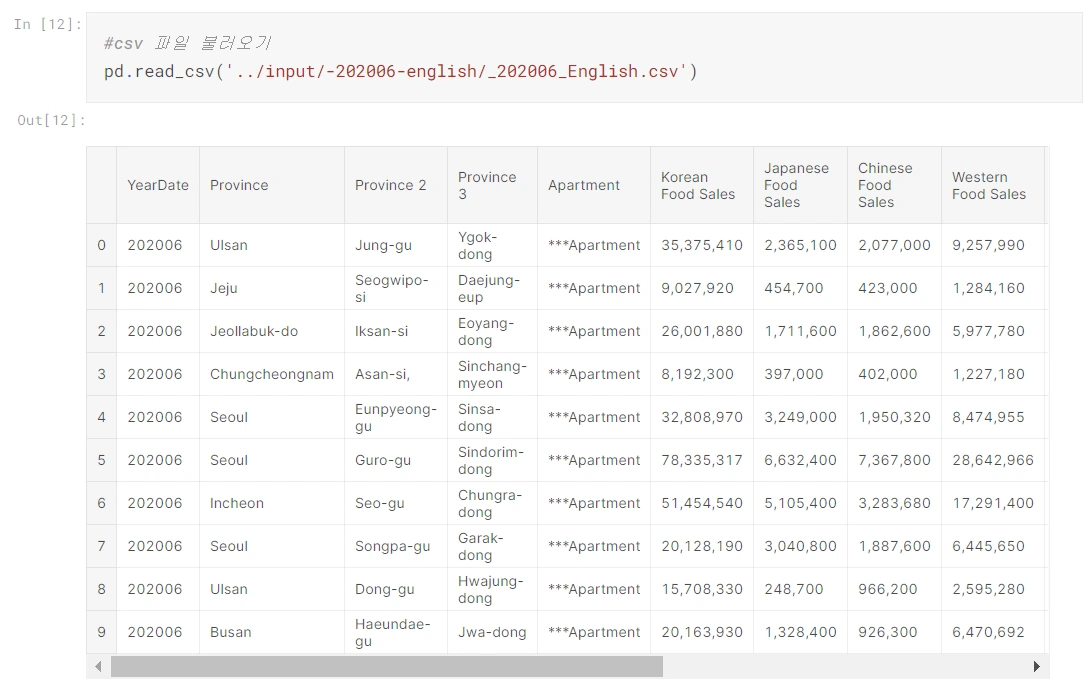Click the Incheon province cell
The width and height of the screenshot is (1084, 692).
coord(272,503)
